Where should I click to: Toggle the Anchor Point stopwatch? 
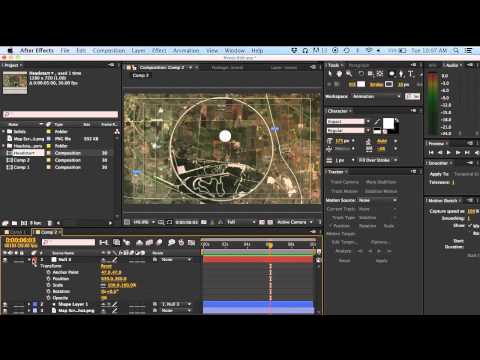click(49, 272)
